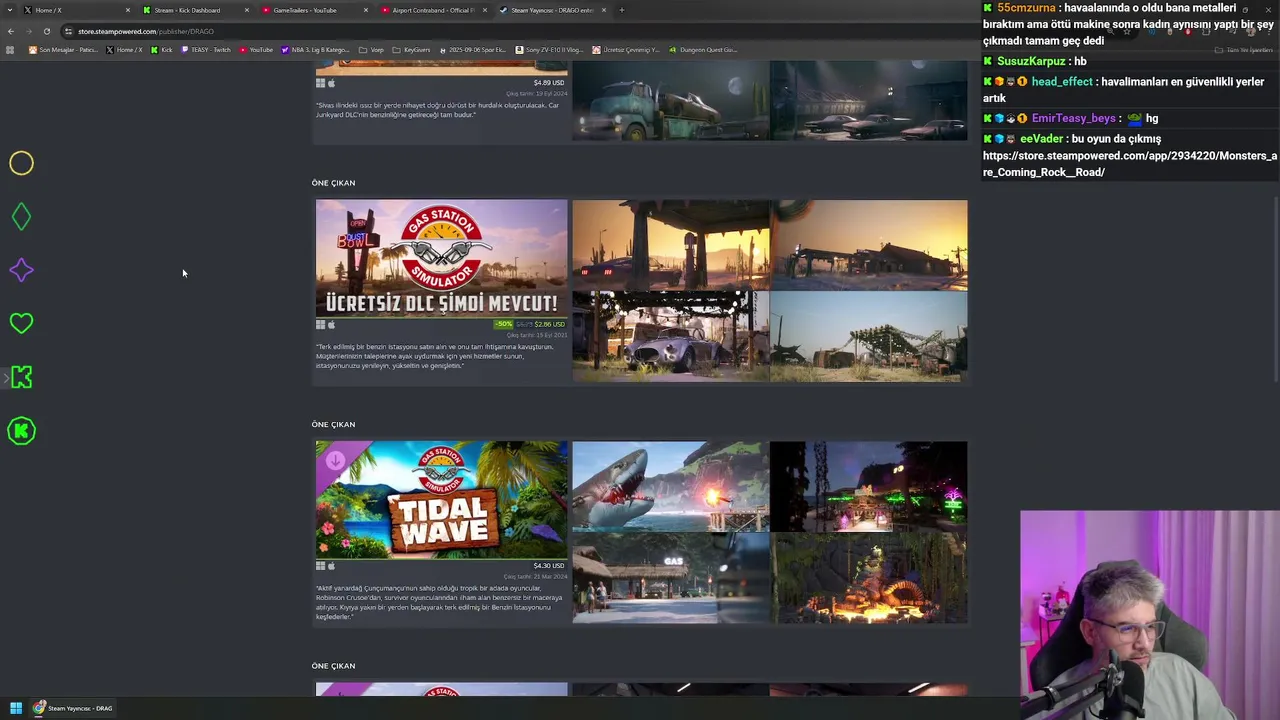Open the Windows Start menu
This screenshot has width=1280, height=720.
point(15,708)
